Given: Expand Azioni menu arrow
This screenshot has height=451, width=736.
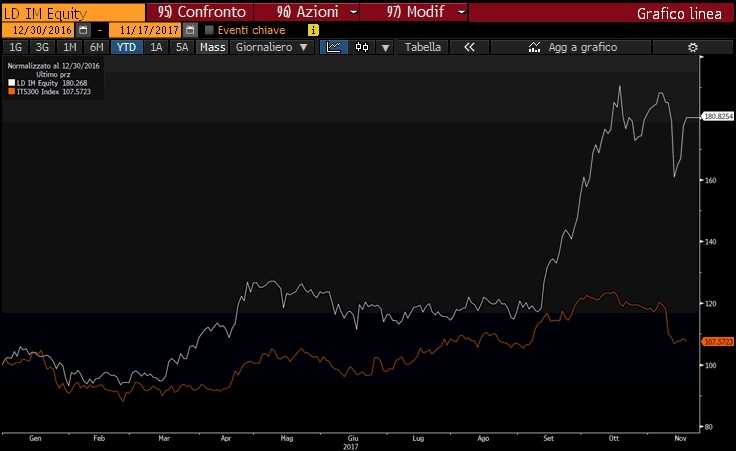Looking at the screenshot, I should [353, 12].
